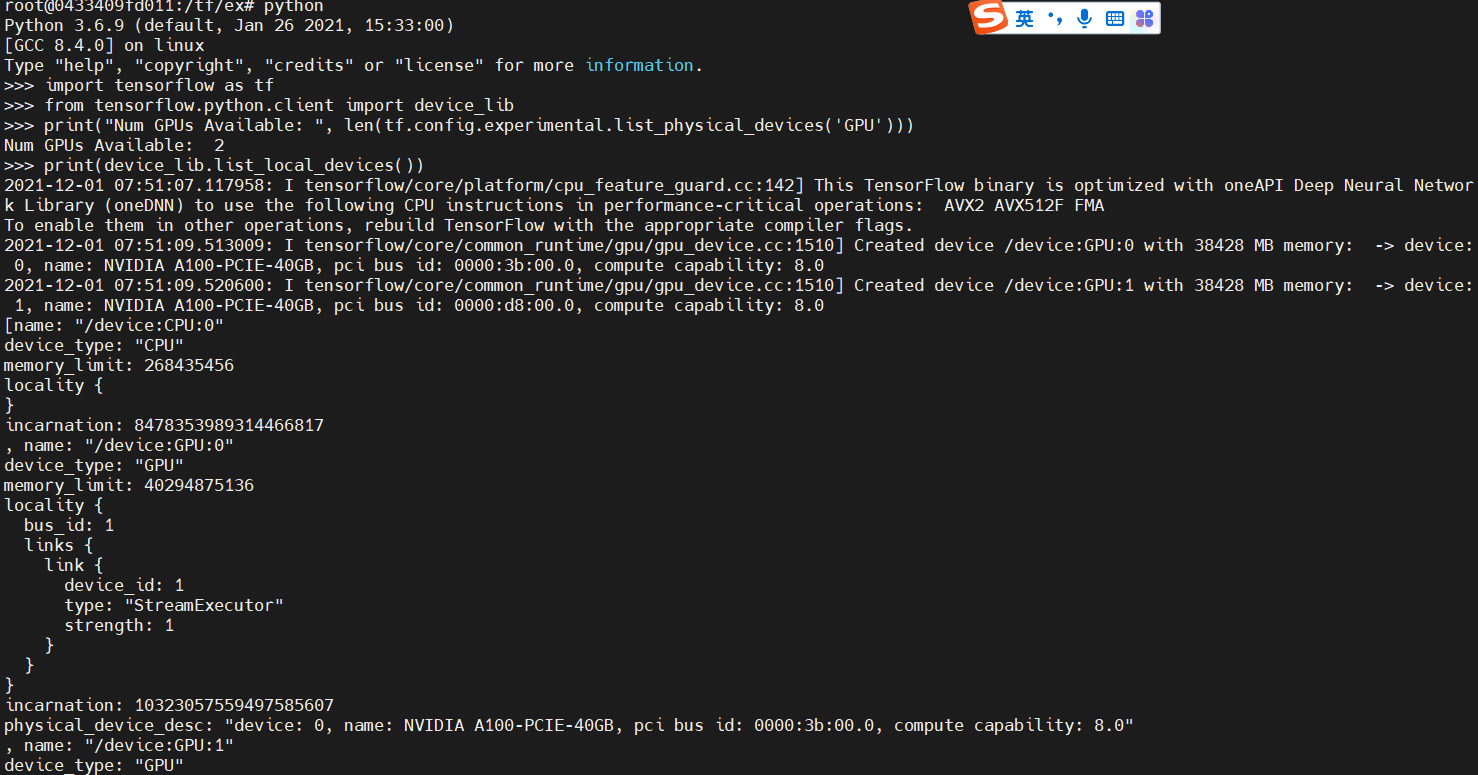Image resolution: width=1478 pixels, height=775 pixels.
Task: Select the '/device:GPU:0' device name text
Action: 162,445
